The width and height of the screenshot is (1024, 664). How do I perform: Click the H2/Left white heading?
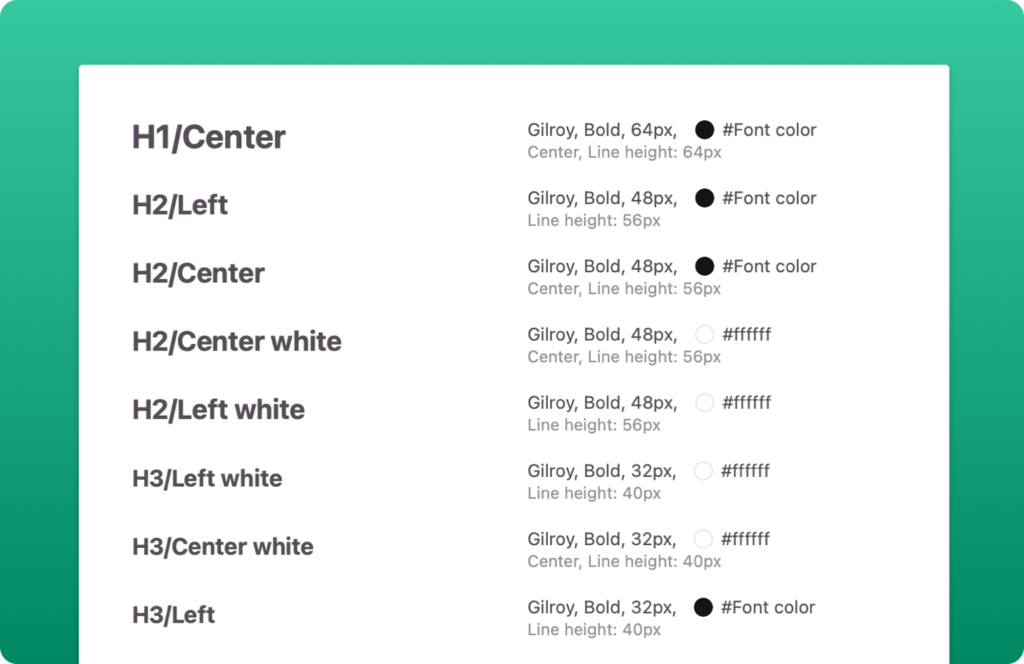click(218, 410)
